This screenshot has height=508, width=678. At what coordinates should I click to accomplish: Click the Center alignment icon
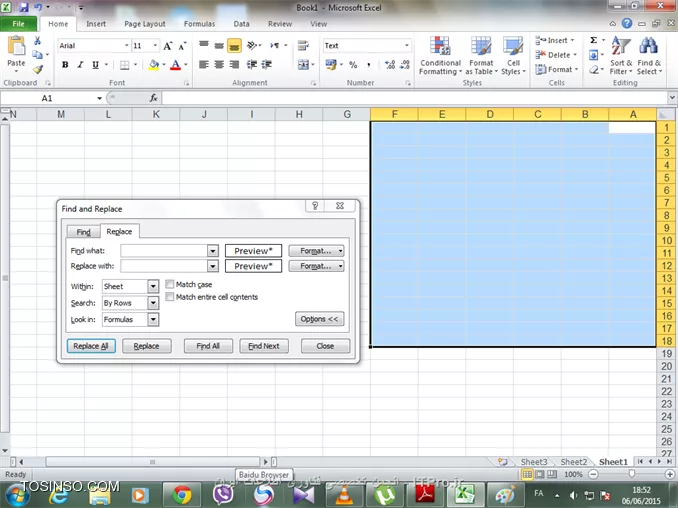coord(219,65)
